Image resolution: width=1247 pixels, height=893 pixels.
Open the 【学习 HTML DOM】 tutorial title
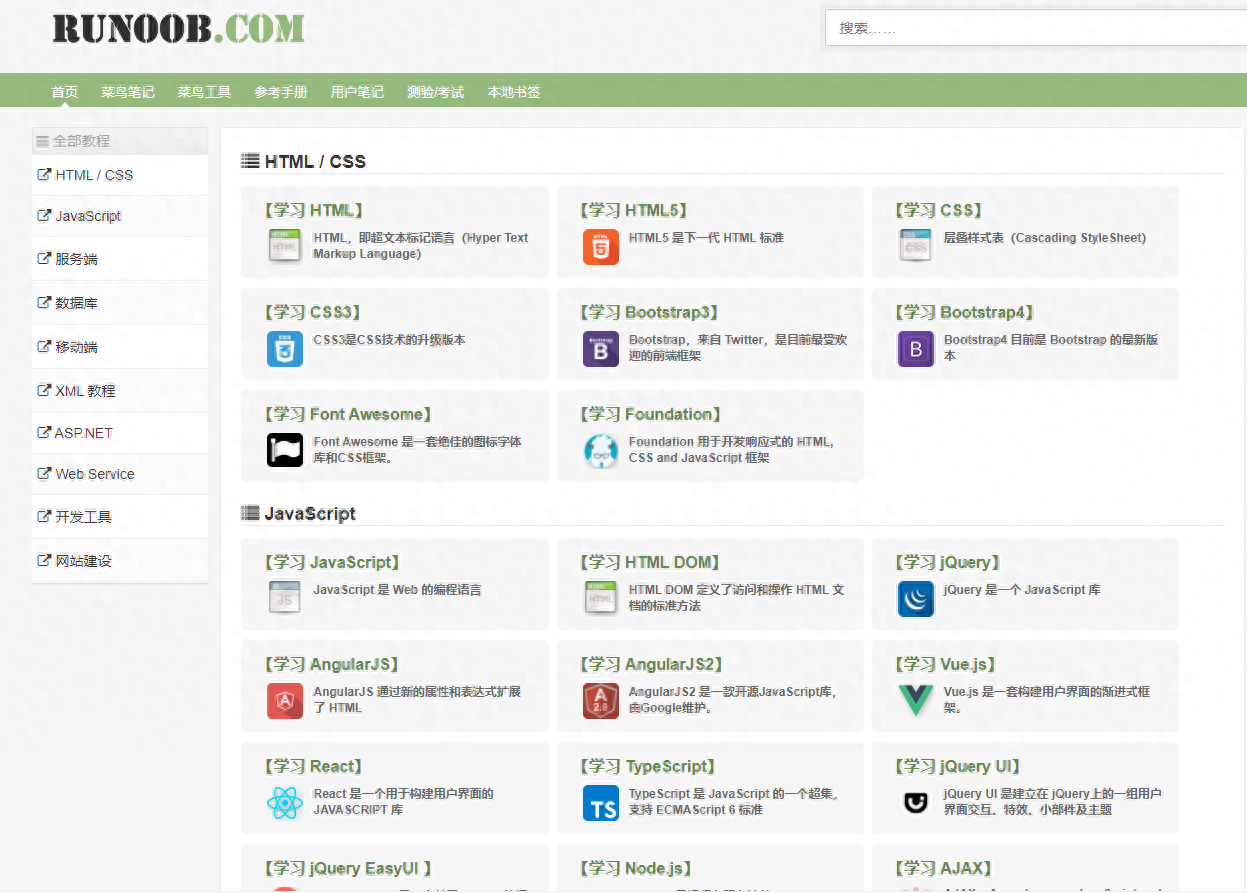pyautogui.click(x=649, y=562)
